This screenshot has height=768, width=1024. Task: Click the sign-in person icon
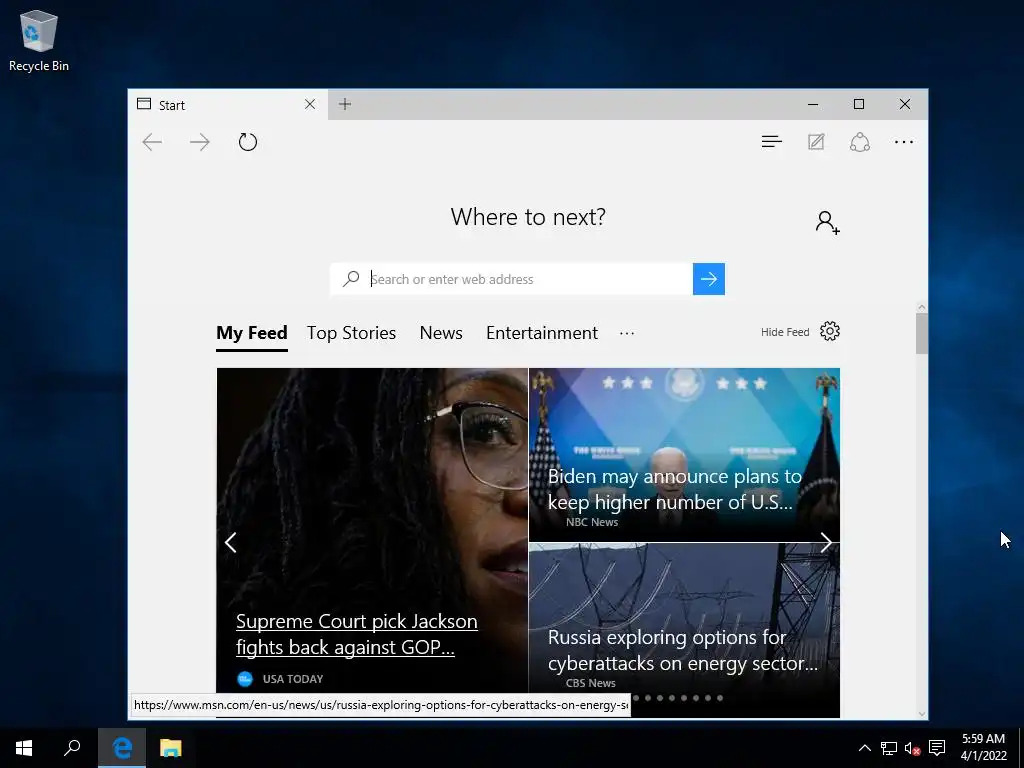coord(827,222)
